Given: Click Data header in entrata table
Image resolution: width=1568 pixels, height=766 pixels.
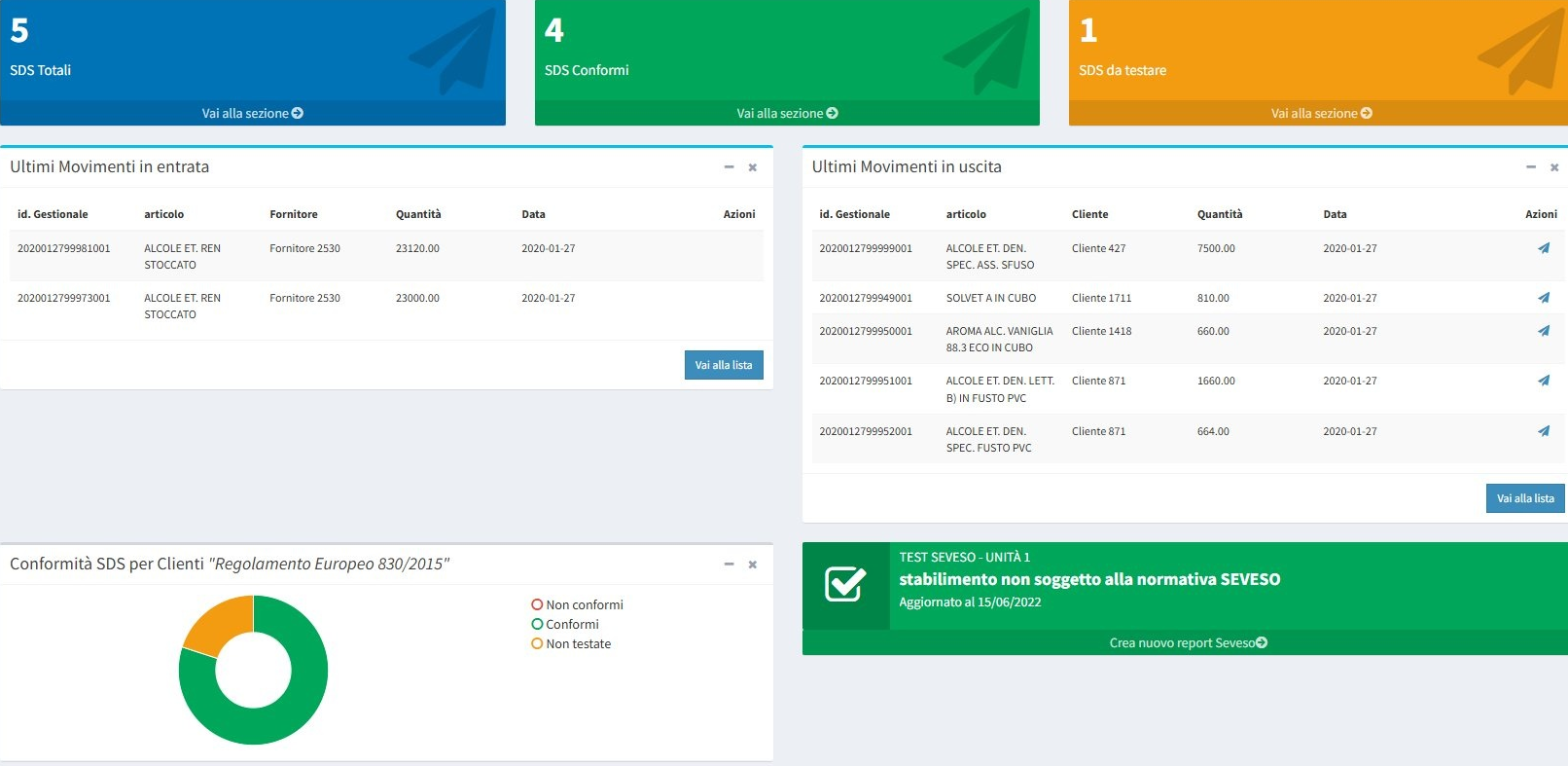Looking at the screenshot, I should [534, 214].
